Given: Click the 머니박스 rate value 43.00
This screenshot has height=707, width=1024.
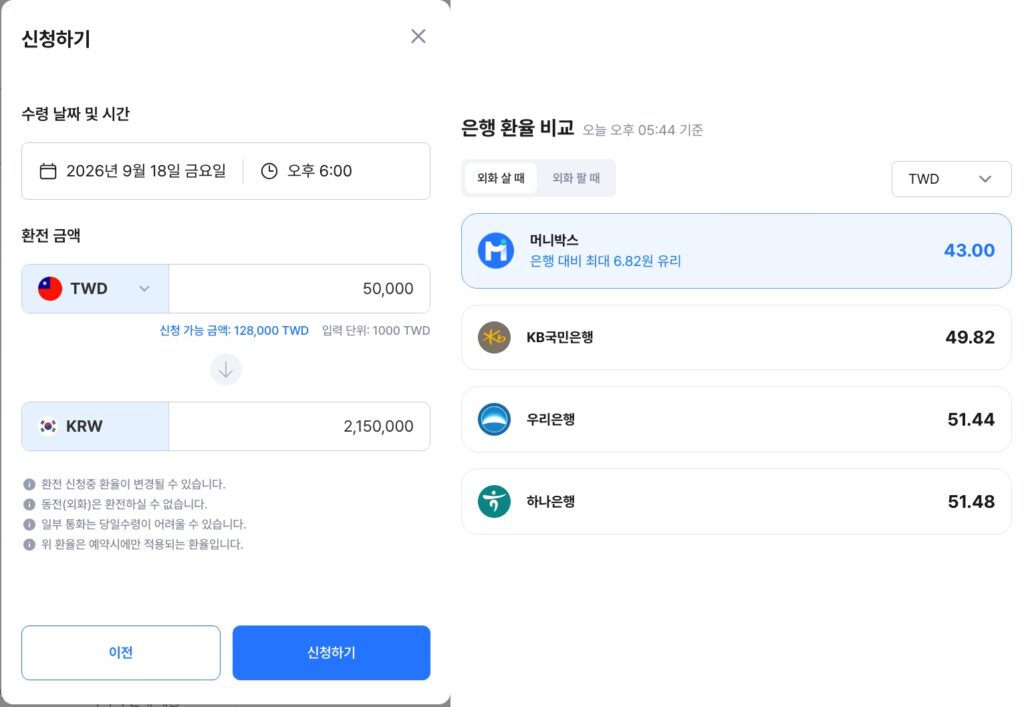Looking at the screenshot, I should [x=969, y=251].
